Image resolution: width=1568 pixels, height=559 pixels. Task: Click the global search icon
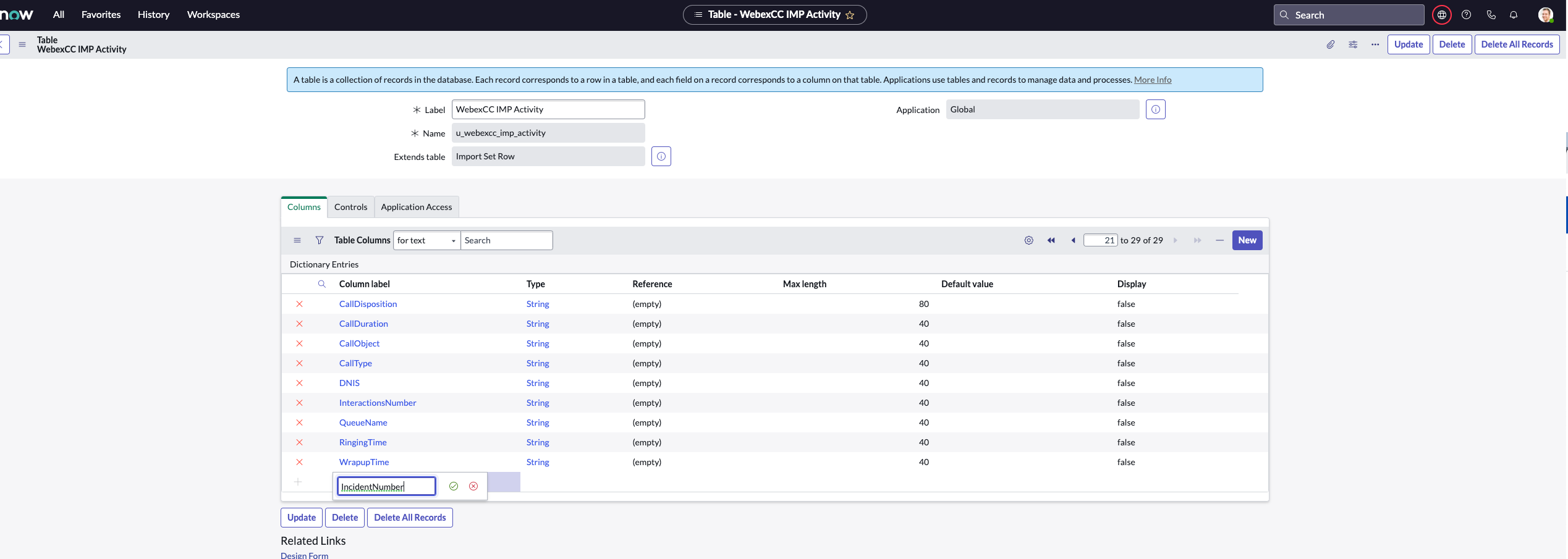[x=1284, y=15]
